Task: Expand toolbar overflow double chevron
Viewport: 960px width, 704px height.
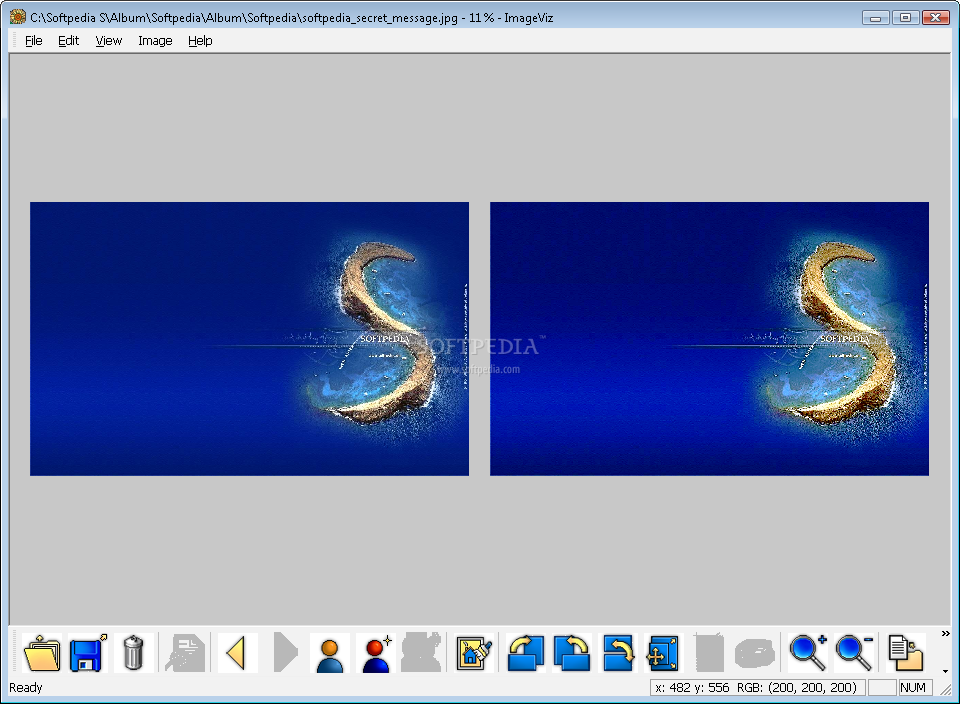Action: pyautogui.click(x=945, y=634)
